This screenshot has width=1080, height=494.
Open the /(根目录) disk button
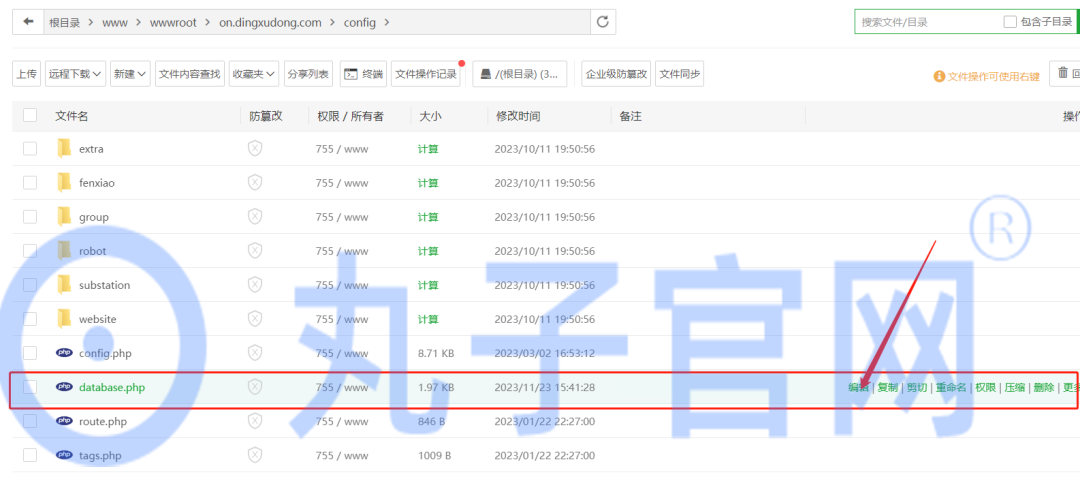pos(520,74)
